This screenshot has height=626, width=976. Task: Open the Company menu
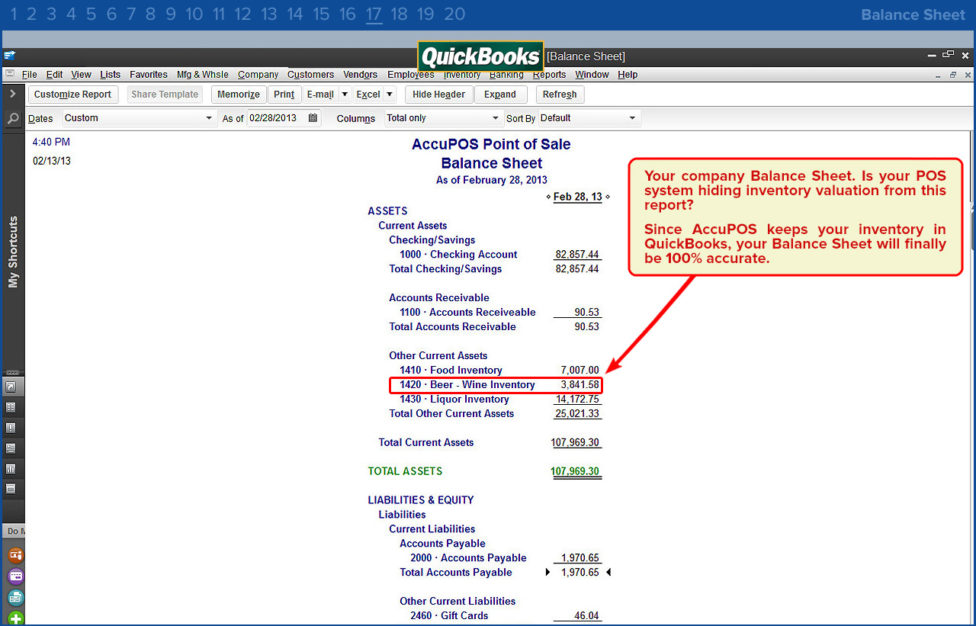(x=258, y=74)
